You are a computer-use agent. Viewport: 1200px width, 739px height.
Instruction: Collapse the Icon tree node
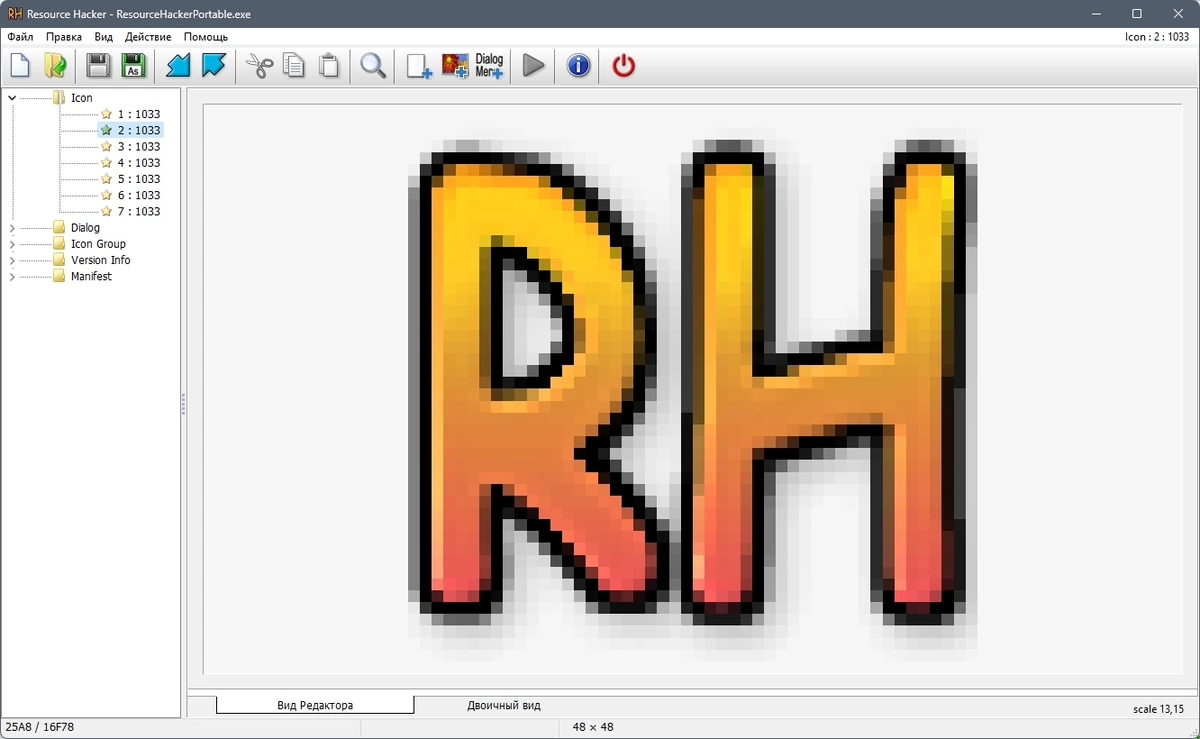click(12, 98)
